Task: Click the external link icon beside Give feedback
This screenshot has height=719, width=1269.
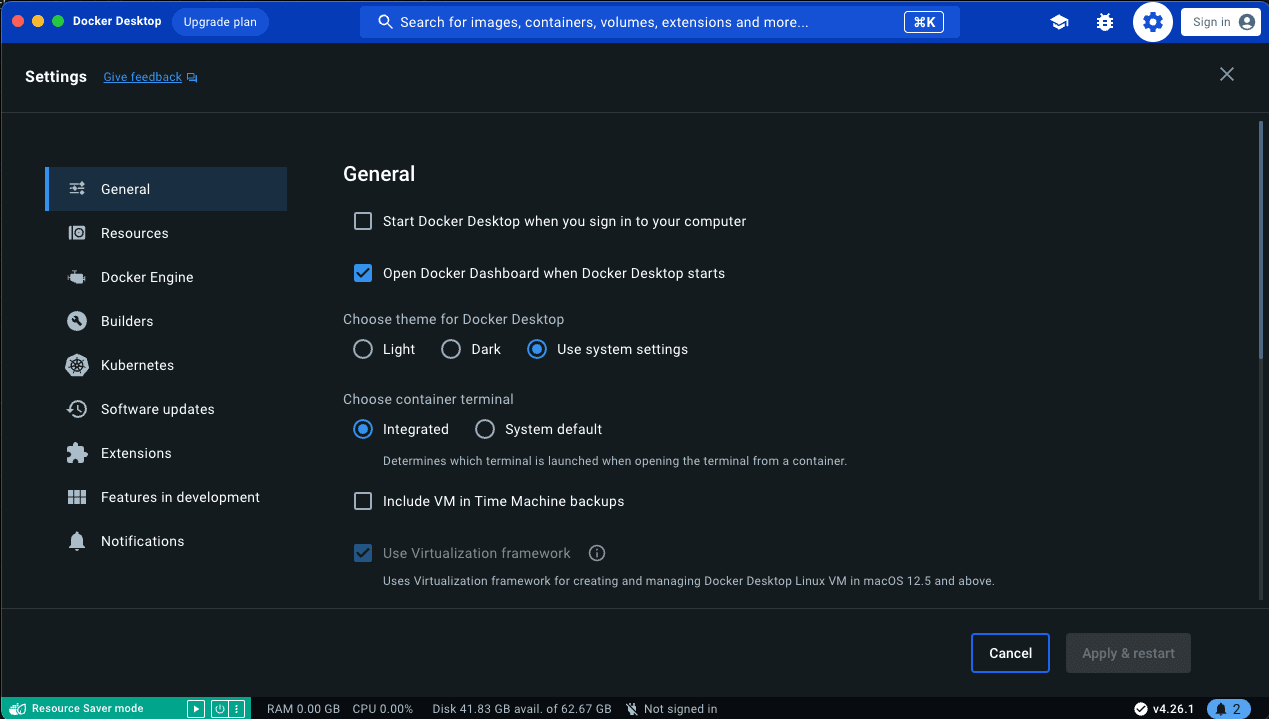Action: 192,77
